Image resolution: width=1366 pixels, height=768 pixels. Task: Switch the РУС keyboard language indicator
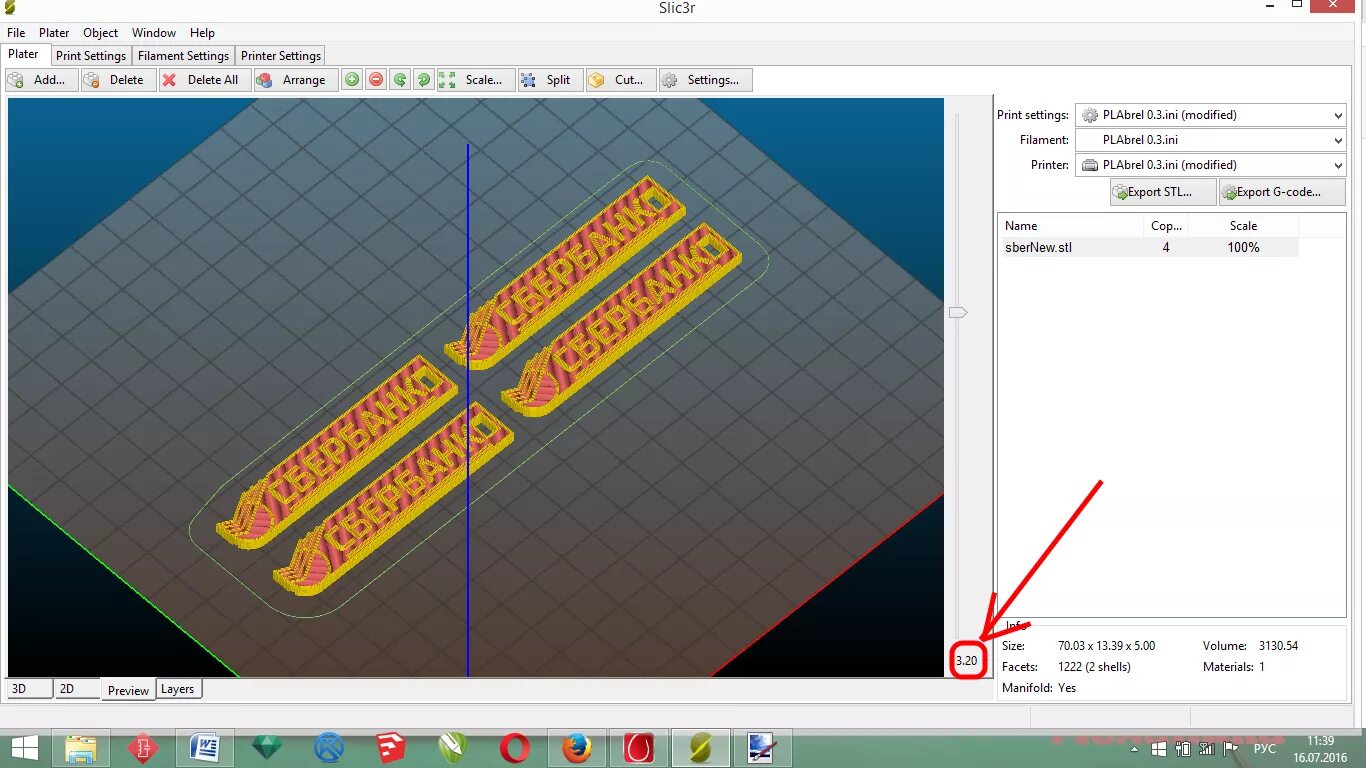pos(1265,748)
